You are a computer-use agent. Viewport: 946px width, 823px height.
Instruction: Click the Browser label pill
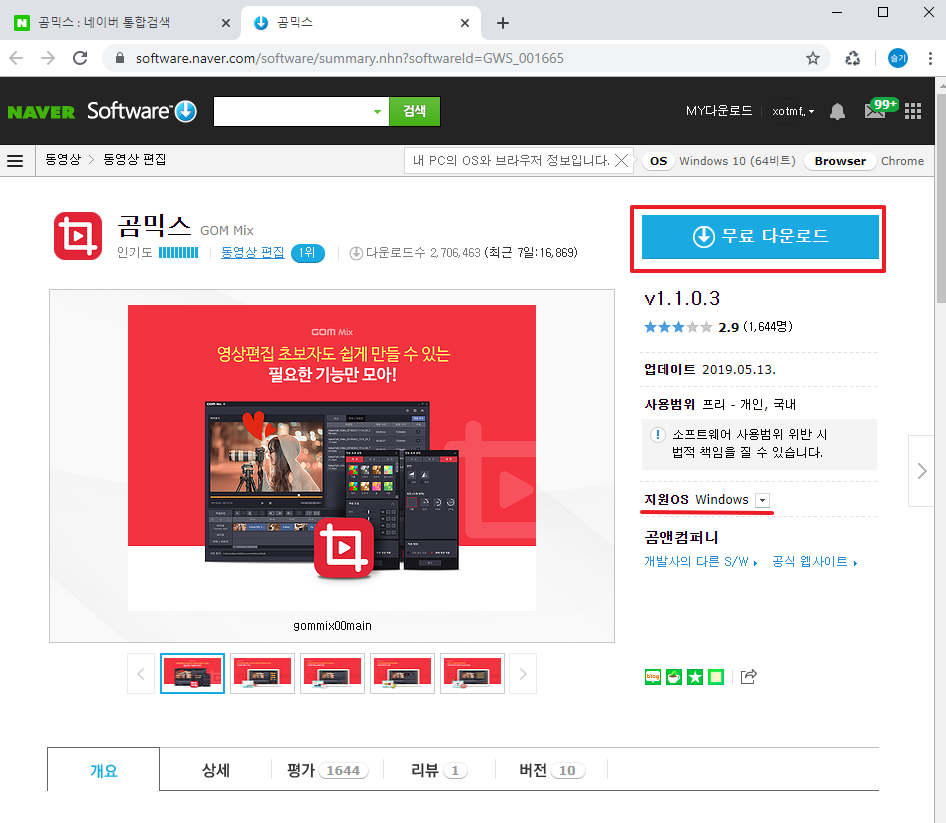(840, 161)
